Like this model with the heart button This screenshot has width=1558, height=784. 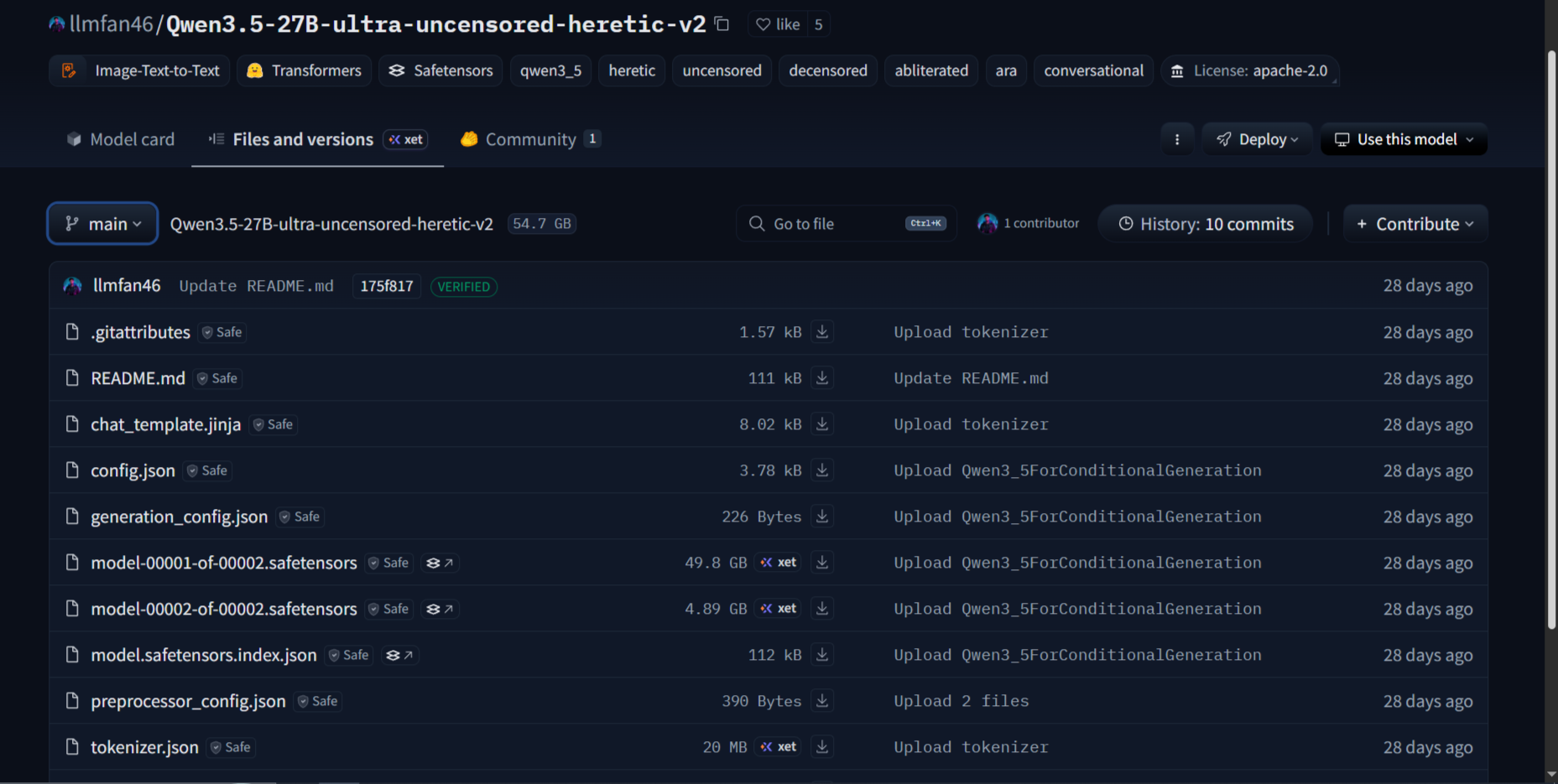(778, 24)
